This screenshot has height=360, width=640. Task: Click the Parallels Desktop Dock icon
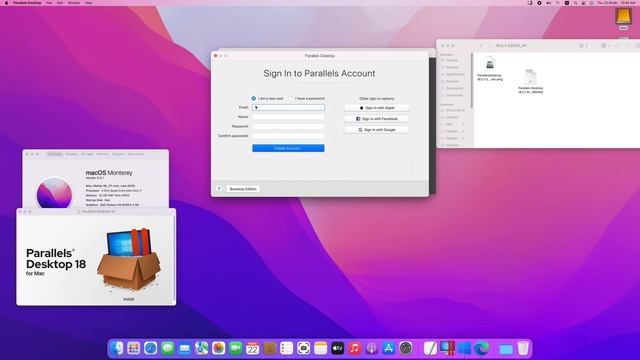click(x=447, y=348)
